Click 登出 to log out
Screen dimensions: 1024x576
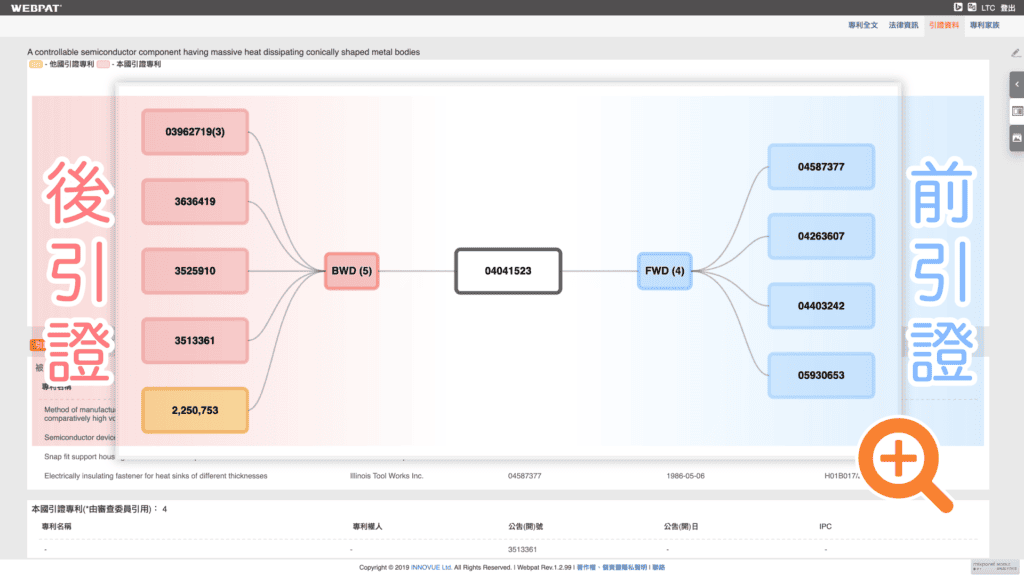tap(1007, 8)
